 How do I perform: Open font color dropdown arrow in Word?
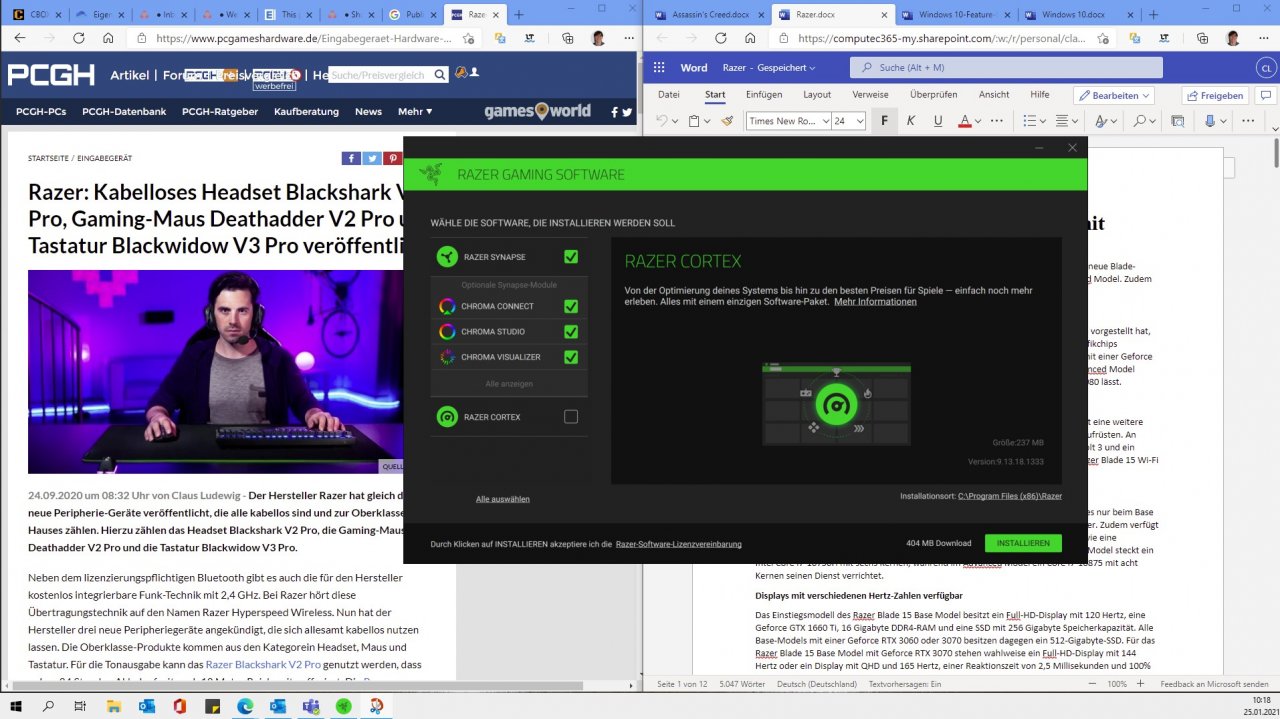pyautogui.click(x=977, y=121)
